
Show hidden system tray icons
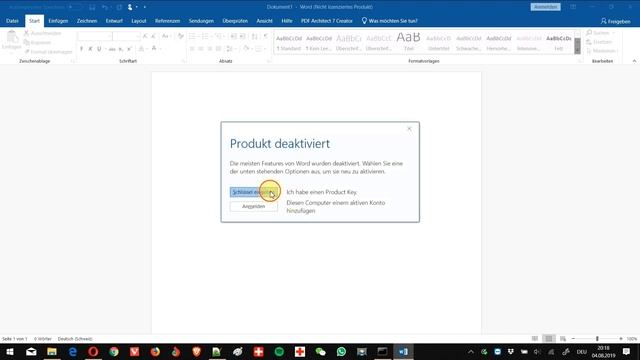pyautogui.click(x=471, y=351)
